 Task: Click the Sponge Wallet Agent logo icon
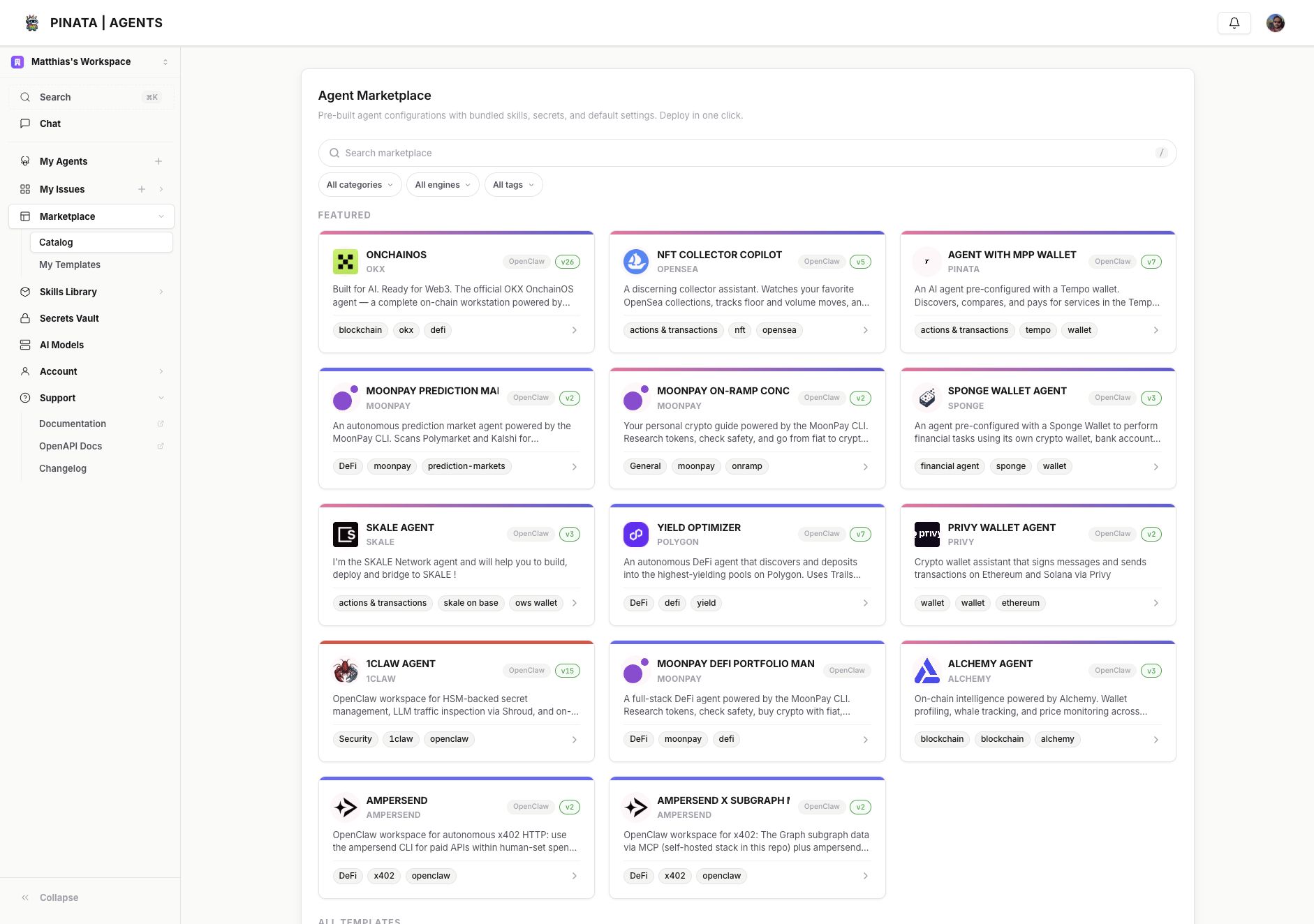927,398
